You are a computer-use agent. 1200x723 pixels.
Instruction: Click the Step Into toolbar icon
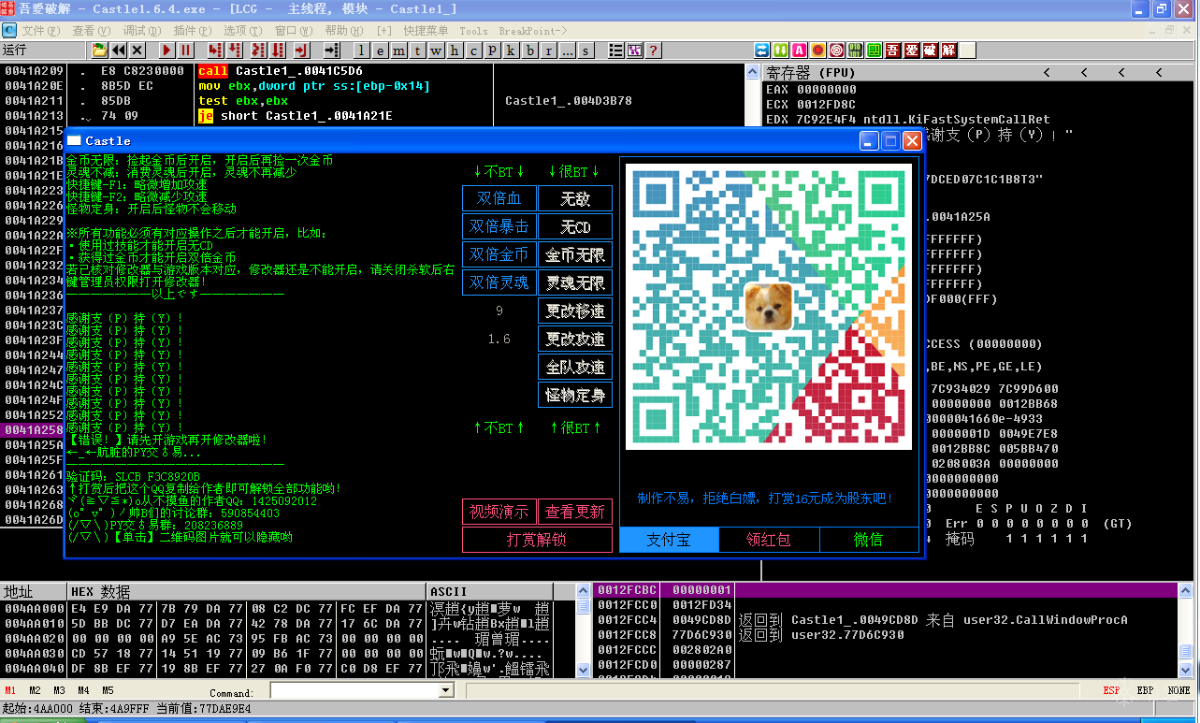(215, 50)
